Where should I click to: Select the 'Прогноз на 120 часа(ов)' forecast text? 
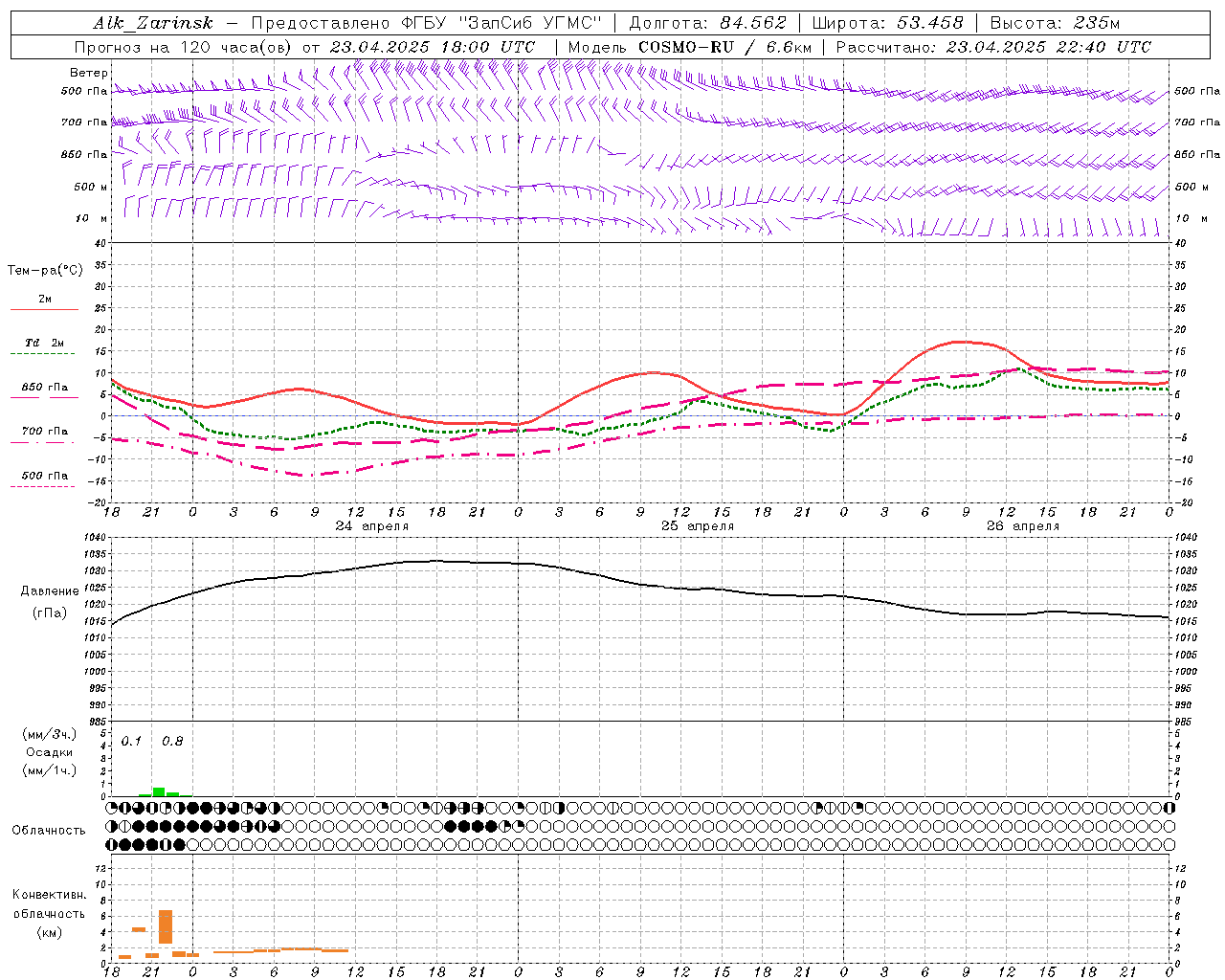click(x=182, y=47)
